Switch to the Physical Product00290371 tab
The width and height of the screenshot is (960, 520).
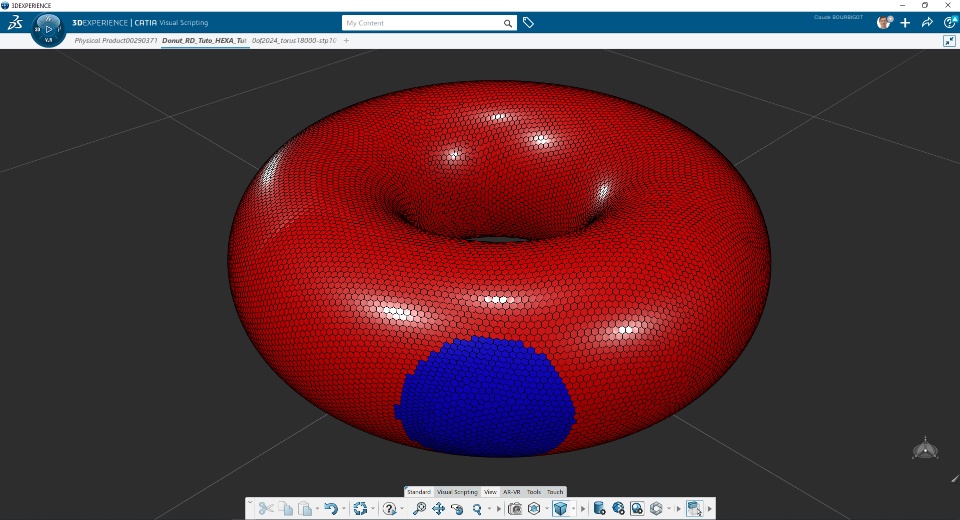[116, 40]
